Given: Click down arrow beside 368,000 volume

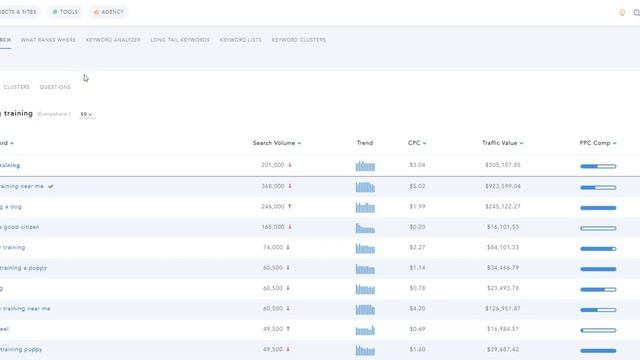Looking at the screenshot, I should (x=290, y=186).
